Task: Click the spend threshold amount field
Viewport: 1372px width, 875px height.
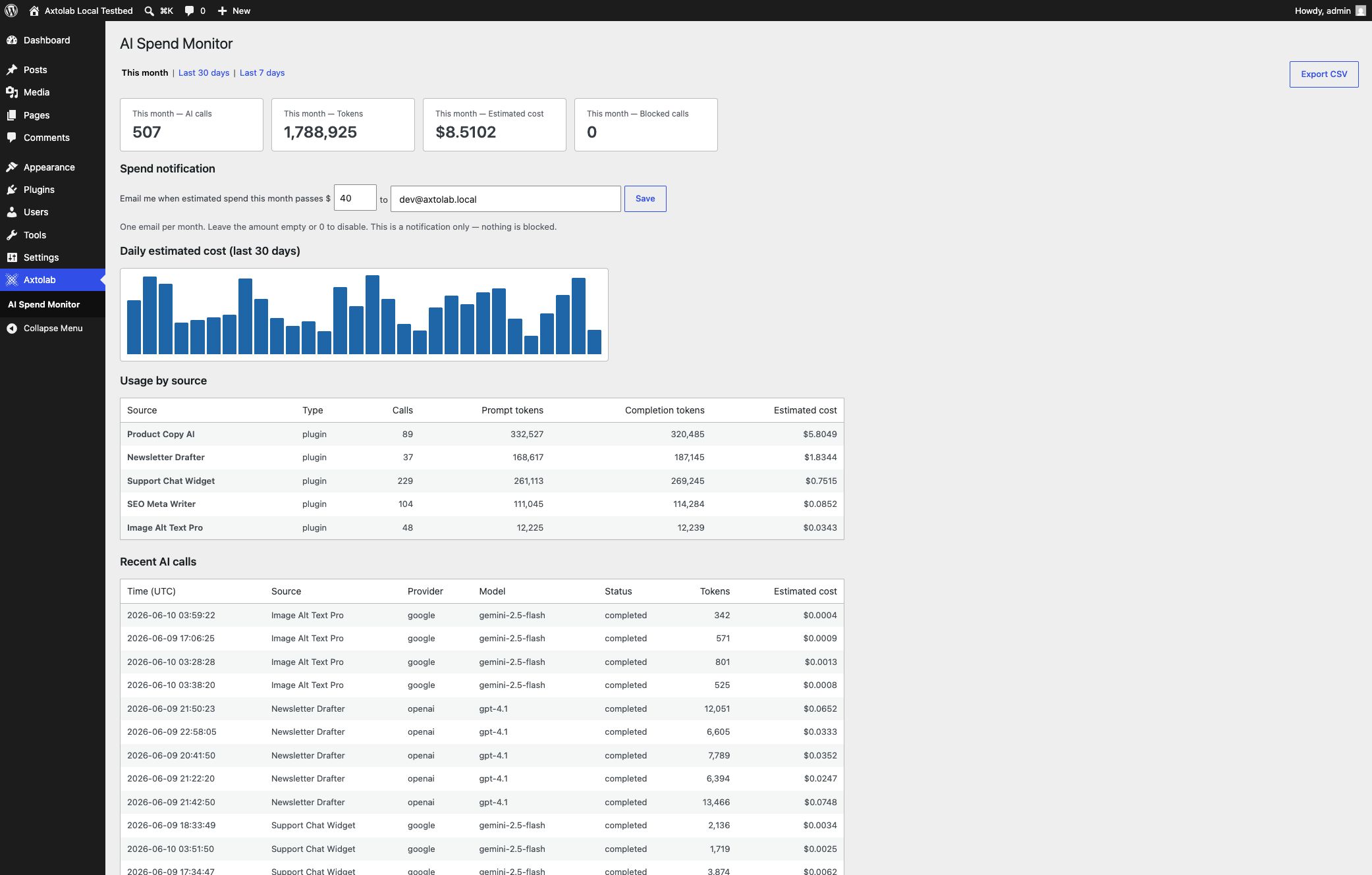Action: [x=355, y=198]
